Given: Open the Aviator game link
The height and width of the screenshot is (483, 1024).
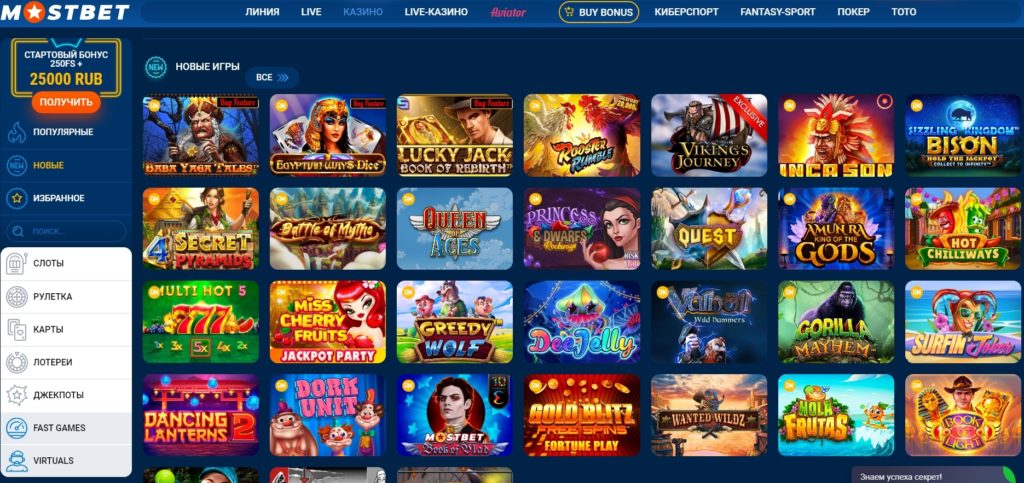Looking at the screenshot, I should [508, 12].
